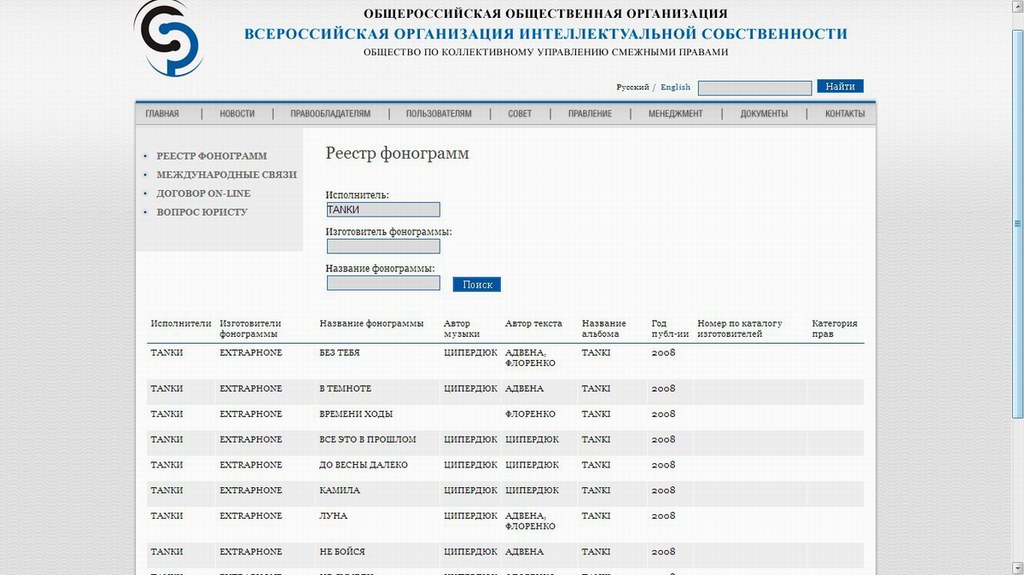Image resolution: width=1024 pixels, height=575 pixels.
Task: Select the БЕЗ ТЕБЯ phonogram title
Action: [340, 353]
